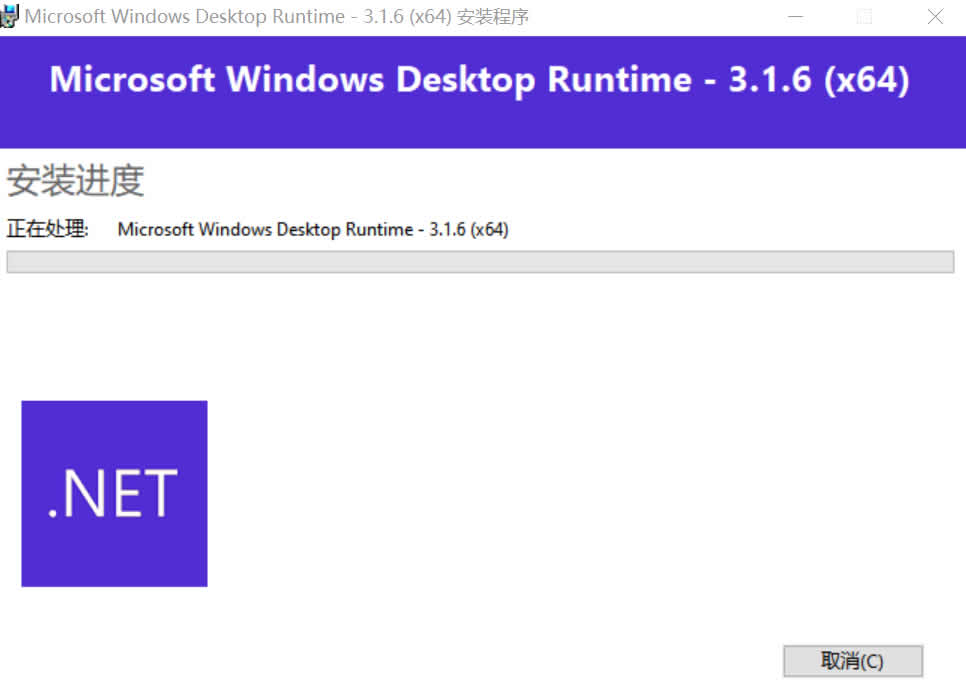Click the 安装进度 heading
Viewport: 966px width, 687px height.
pos(75,181)
